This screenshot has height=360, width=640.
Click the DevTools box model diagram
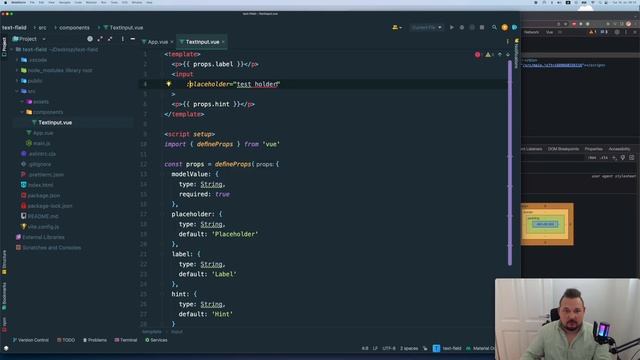point(547,224)
